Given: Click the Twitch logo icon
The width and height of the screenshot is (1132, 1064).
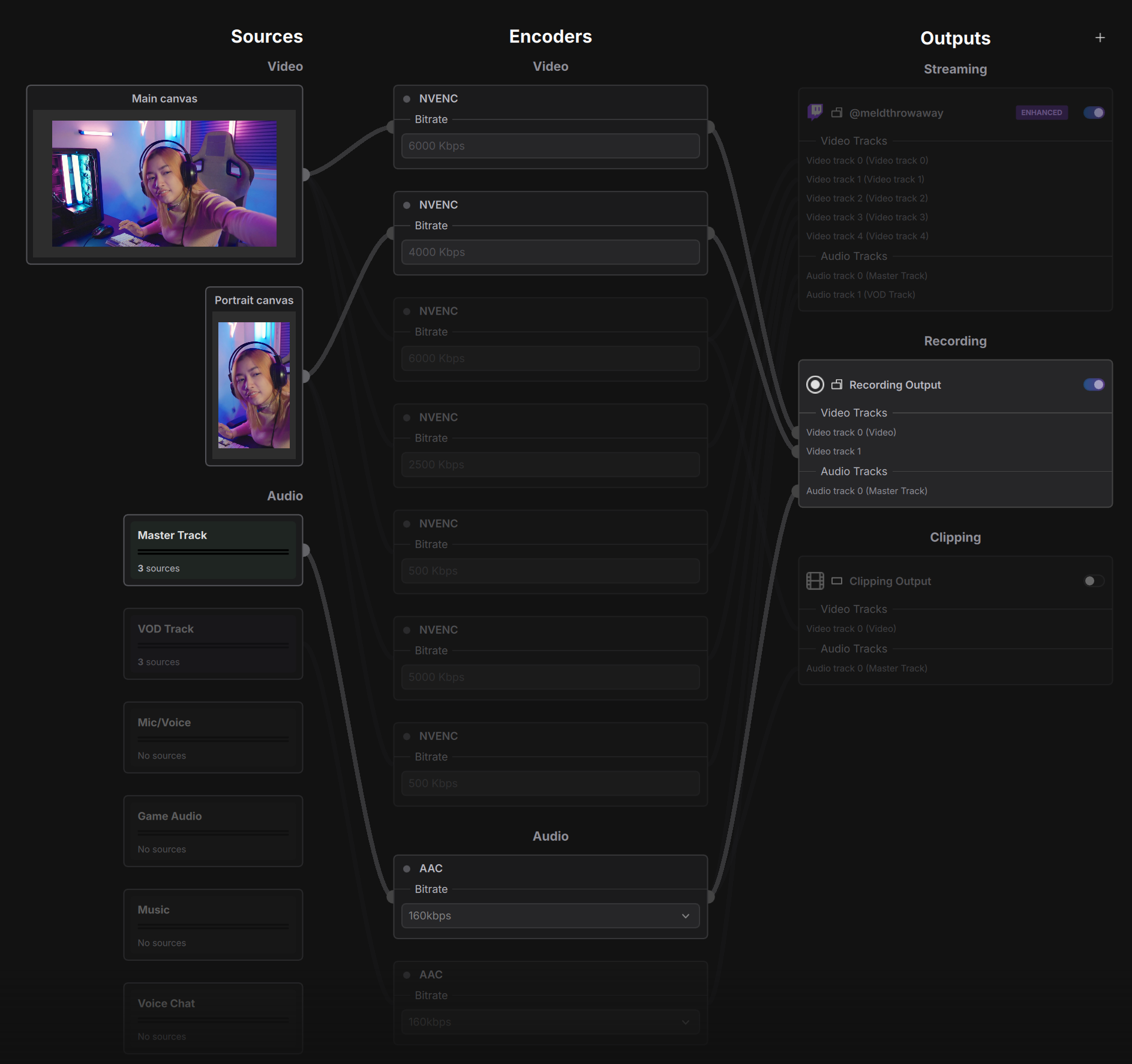Looking at the screenshot, I should coord(815,112).
